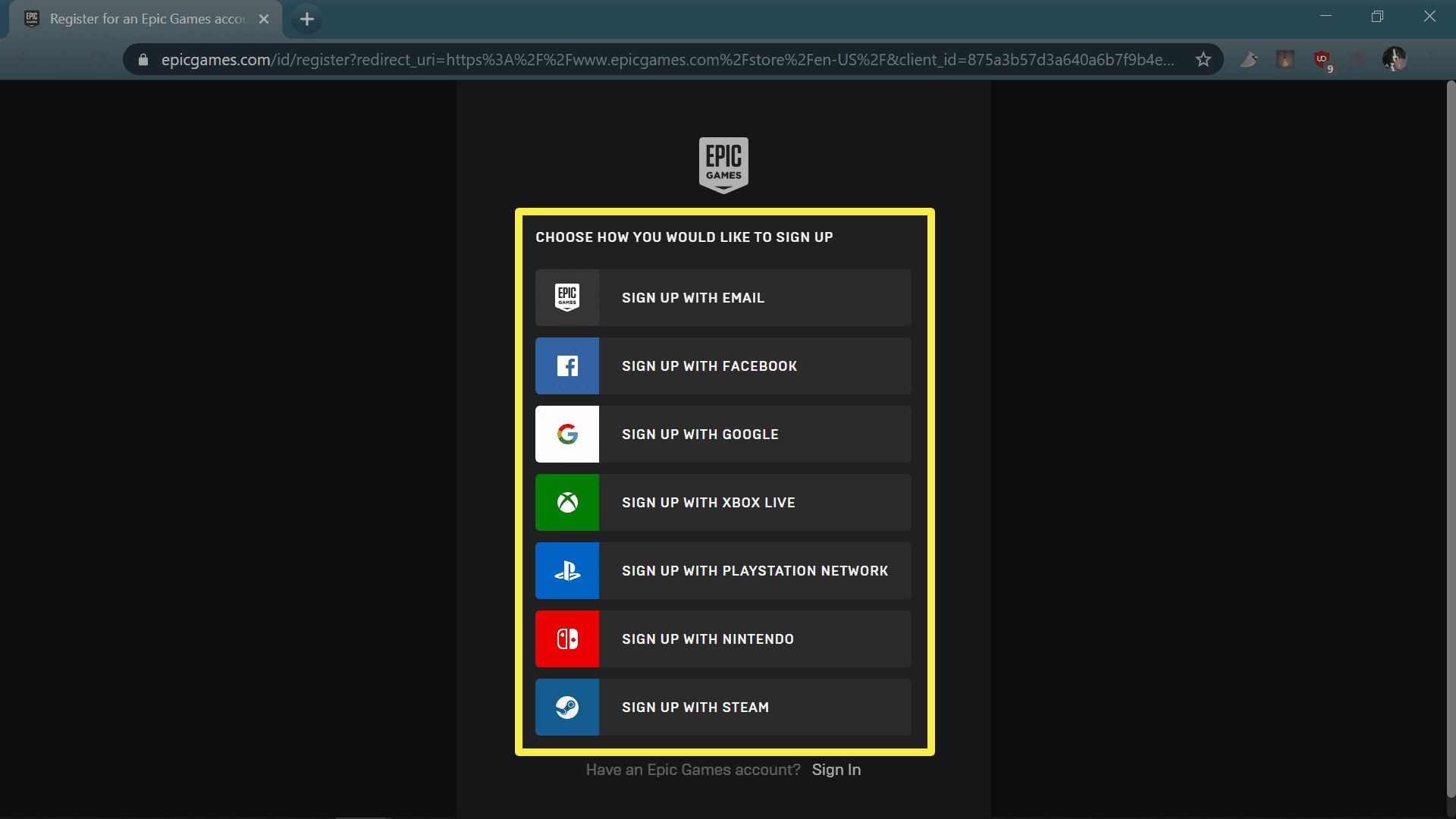Choose Sign Up With Facebook

click(723, 366)
